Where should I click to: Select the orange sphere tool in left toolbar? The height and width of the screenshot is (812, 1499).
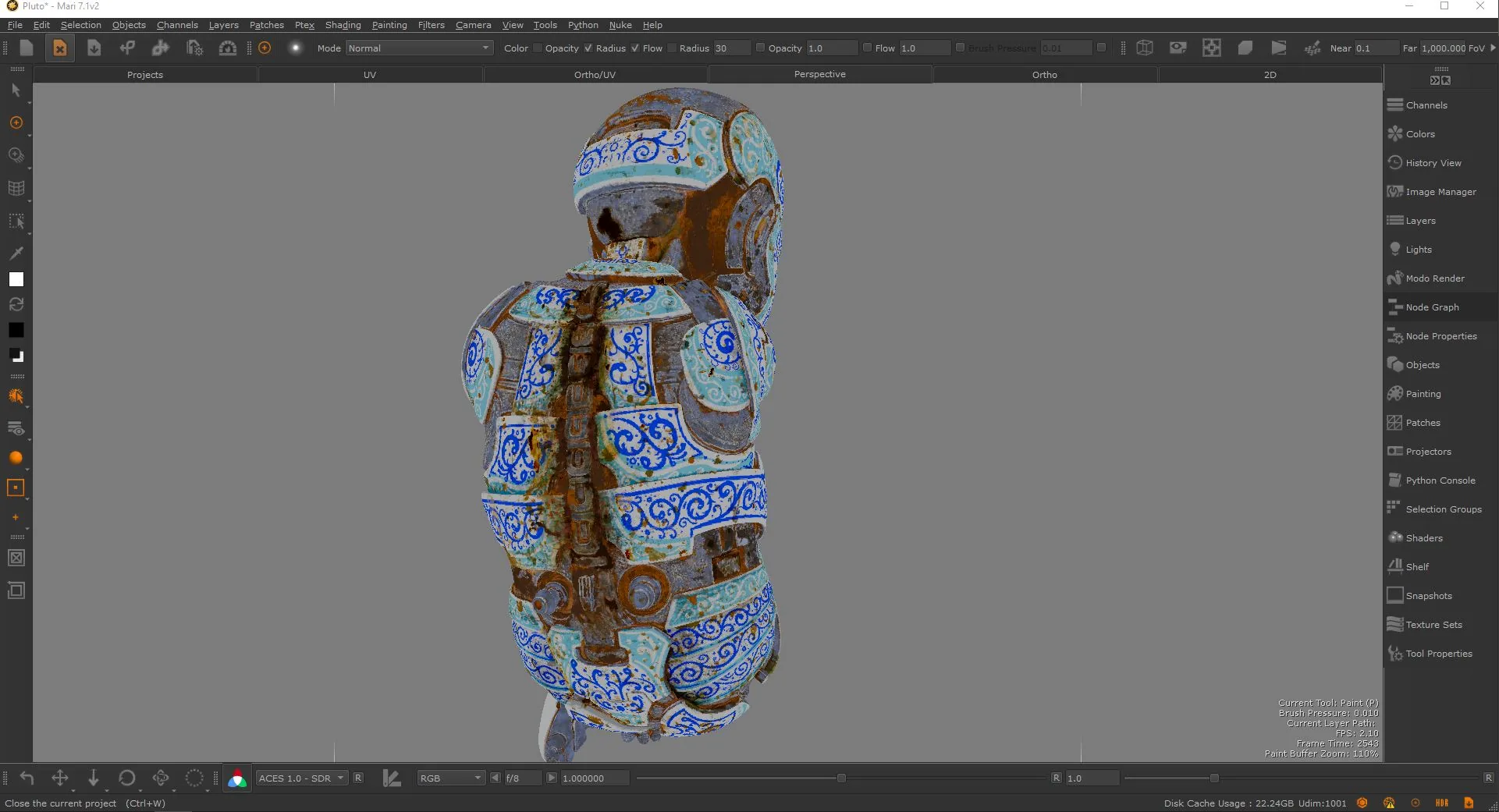coord(16,458)
